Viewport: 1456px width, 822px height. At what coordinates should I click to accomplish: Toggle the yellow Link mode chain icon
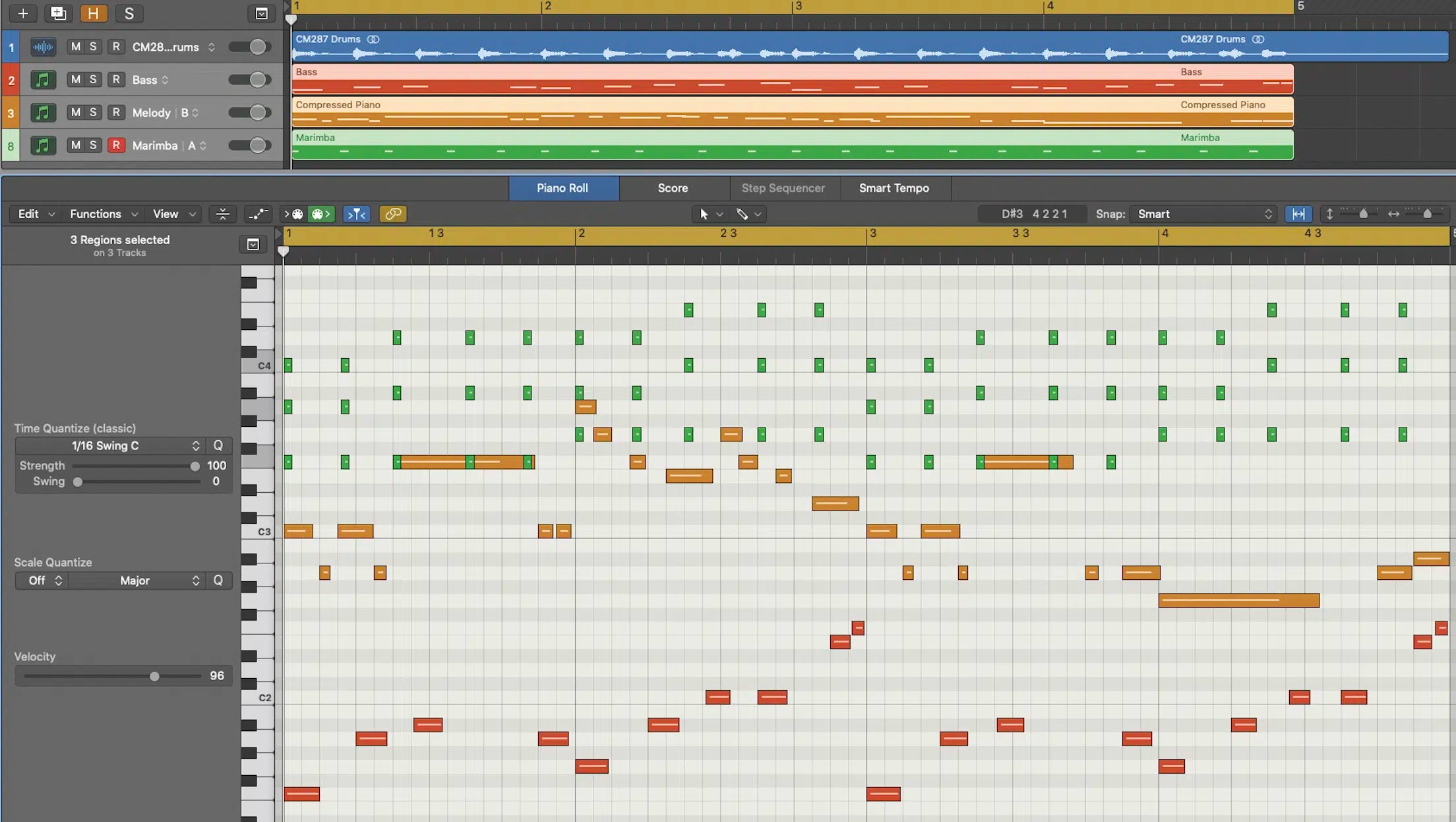click(393, 214)
